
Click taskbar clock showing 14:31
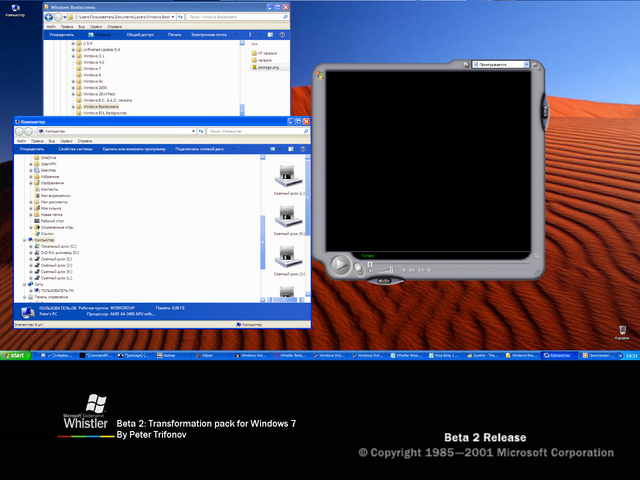pyautogui.click(x=631, y=356)
